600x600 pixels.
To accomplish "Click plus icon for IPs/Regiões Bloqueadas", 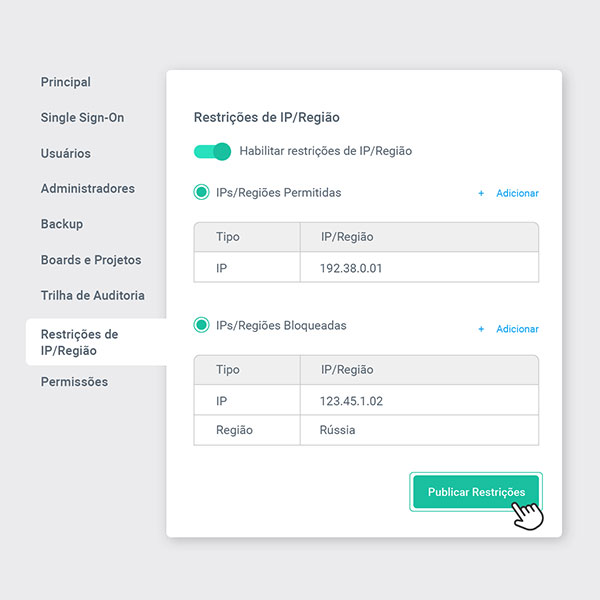I will coord(481,329).
